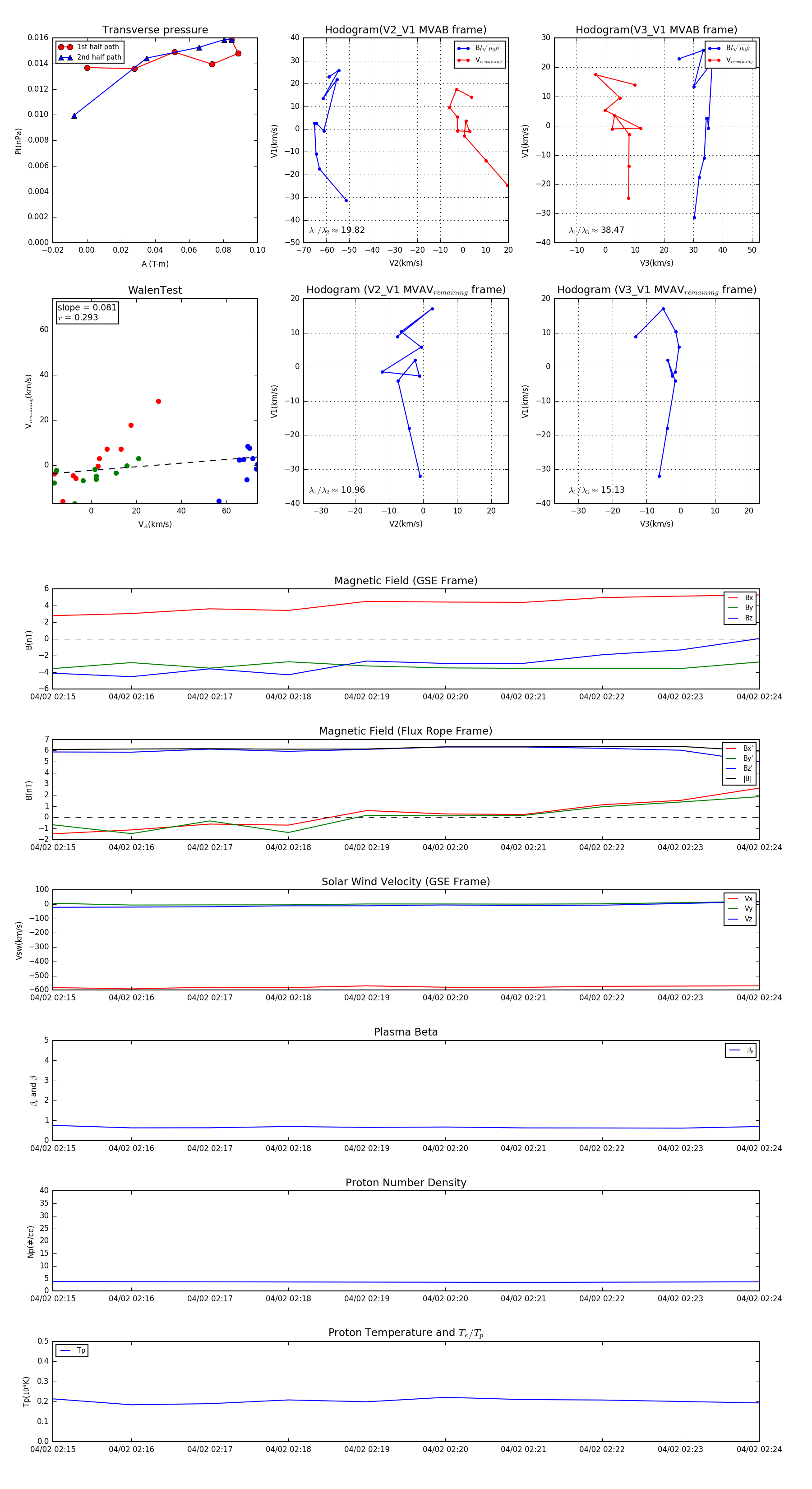
Task: Select the 'By' legend entry in GSE plot
Action: pyautogui.click(x=740, y=607)
